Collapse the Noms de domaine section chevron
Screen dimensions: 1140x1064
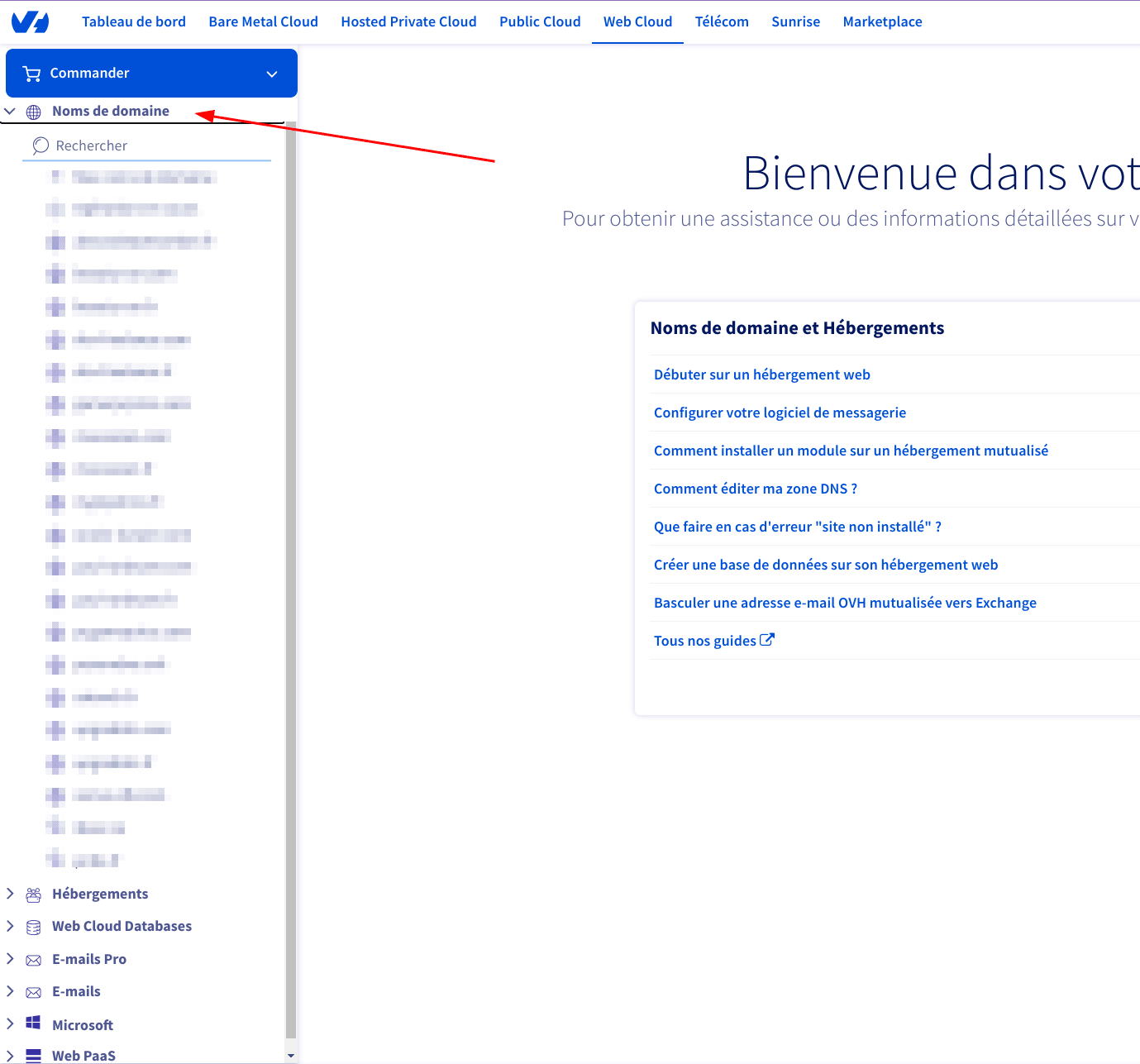coord(10,111)
